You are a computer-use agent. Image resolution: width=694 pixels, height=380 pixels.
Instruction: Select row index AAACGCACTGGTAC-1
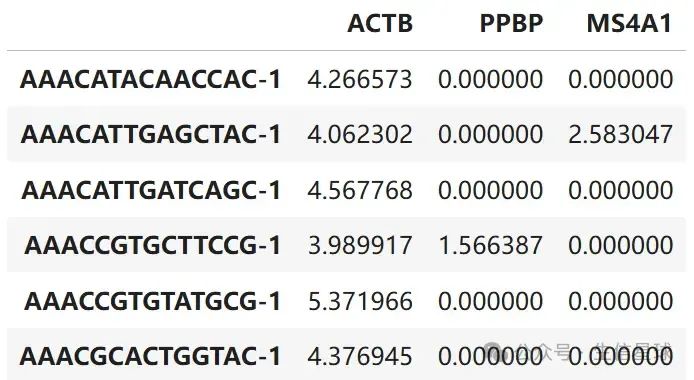tap(150, 357)
